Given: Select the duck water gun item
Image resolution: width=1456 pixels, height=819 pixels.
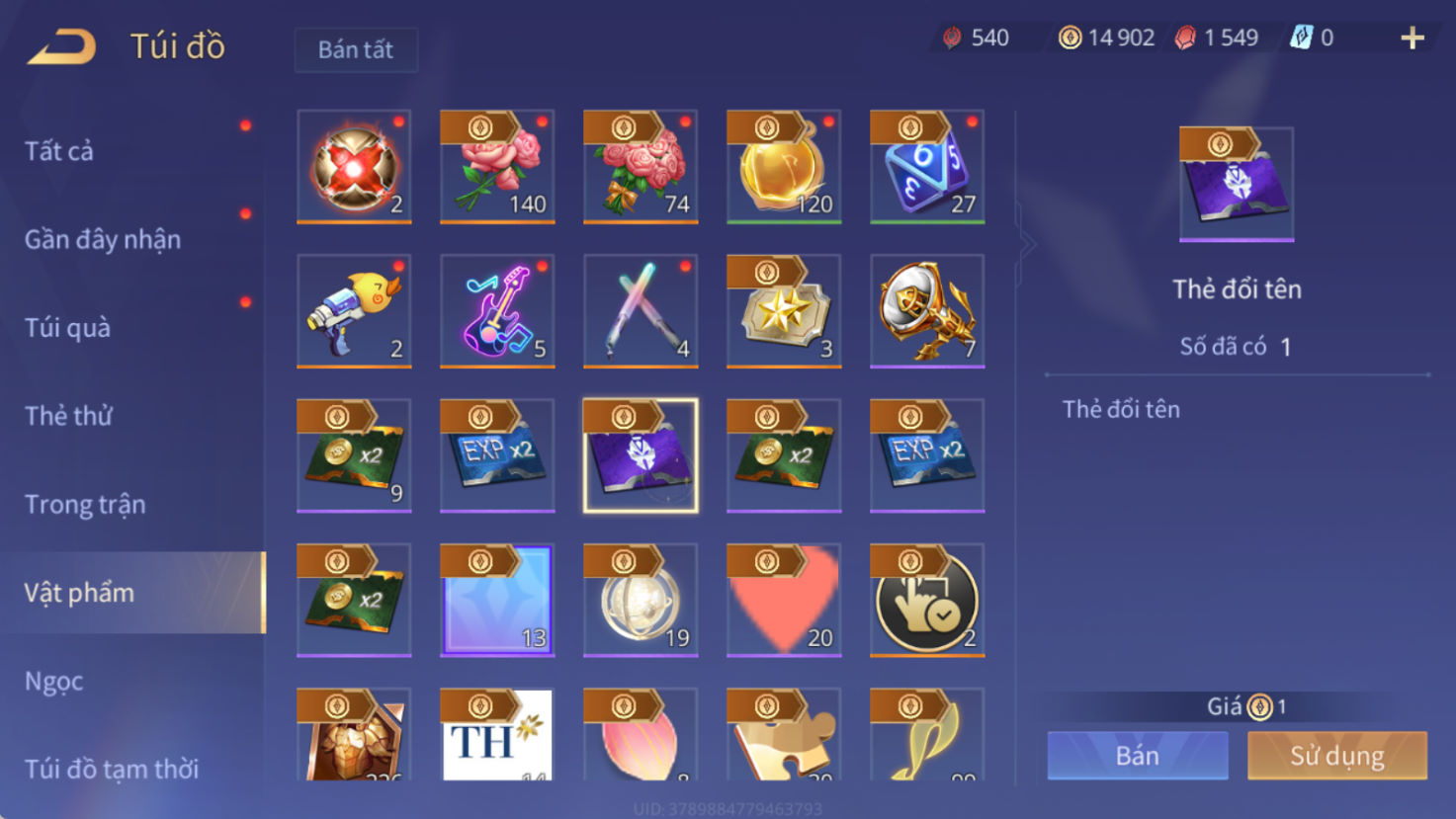Looking at the screenshot, I should pos(354,311).
